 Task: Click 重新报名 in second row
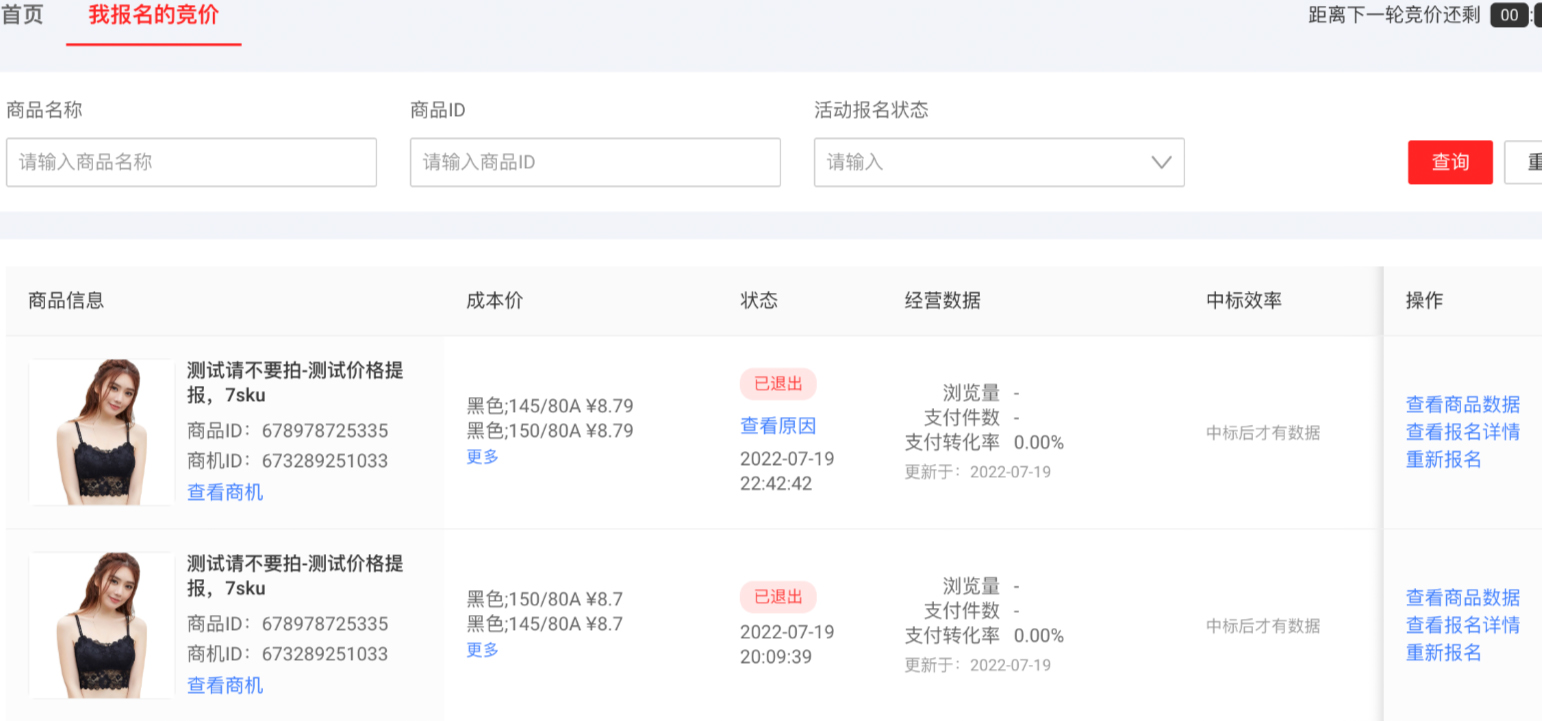pyautogui.click(x=1443, y=653)
